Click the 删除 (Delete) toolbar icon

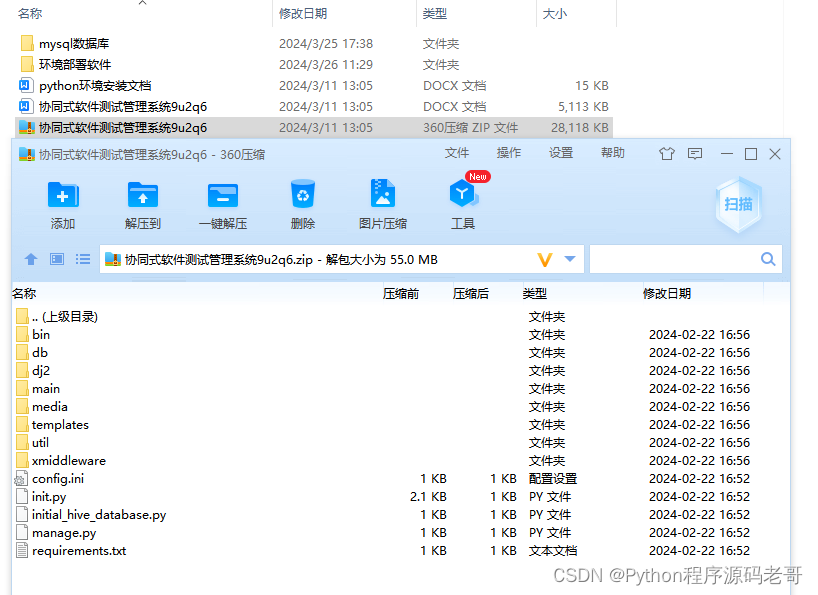302,199
